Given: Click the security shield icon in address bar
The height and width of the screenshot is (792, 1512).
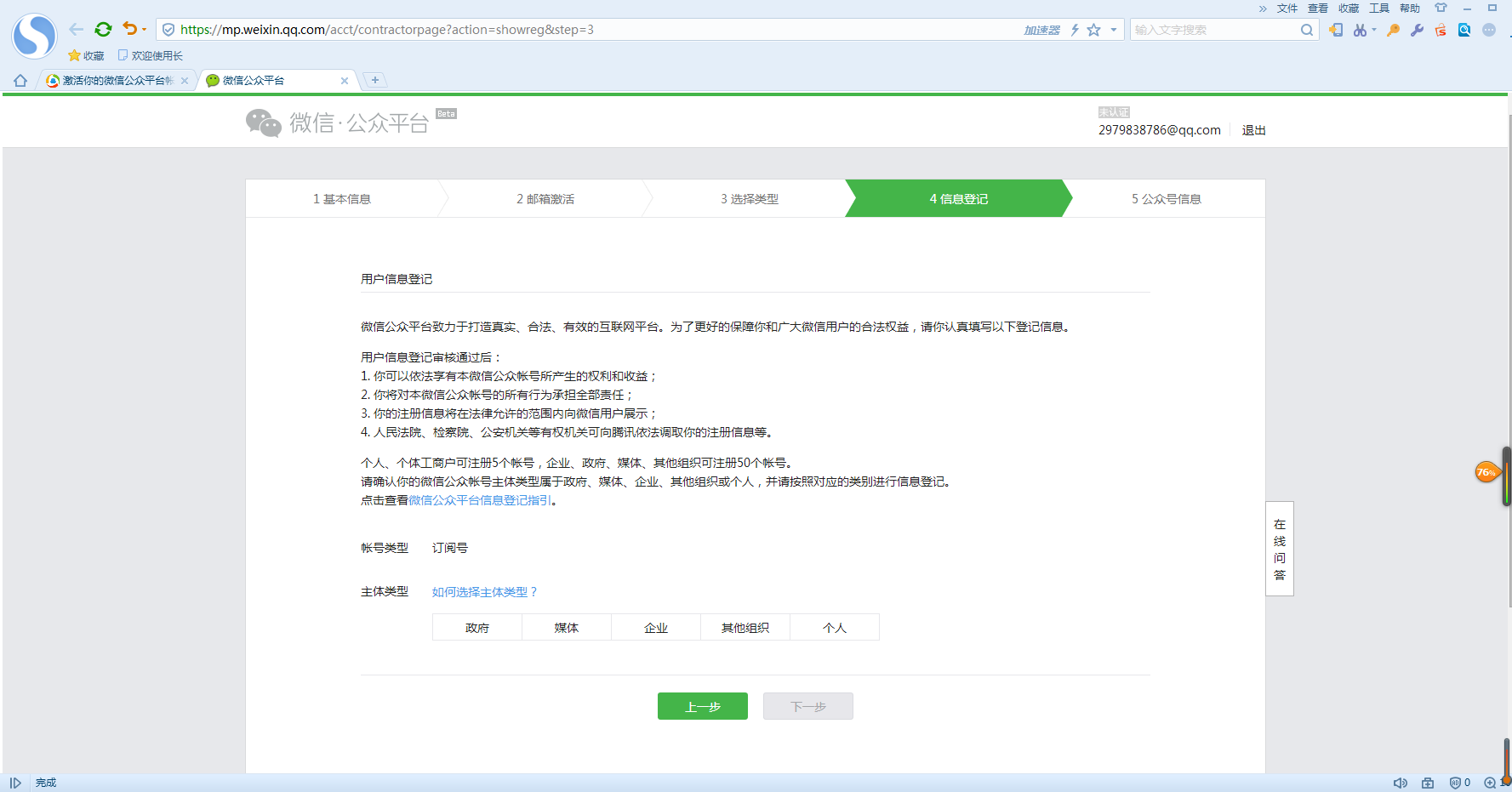Looking at the screenshot, I should click(168, 30).
